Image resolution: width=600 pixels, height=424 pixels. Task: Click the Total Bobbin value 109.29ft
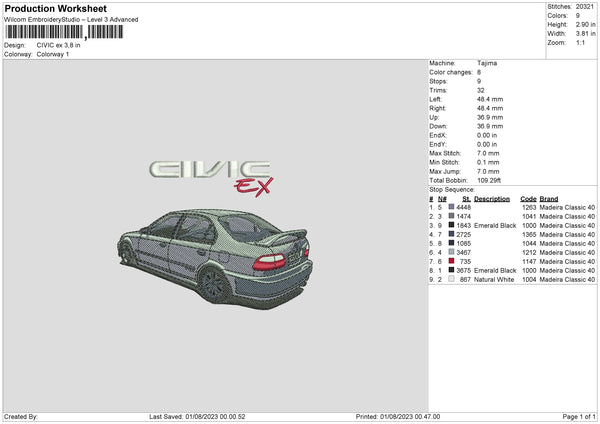point(489,180)
